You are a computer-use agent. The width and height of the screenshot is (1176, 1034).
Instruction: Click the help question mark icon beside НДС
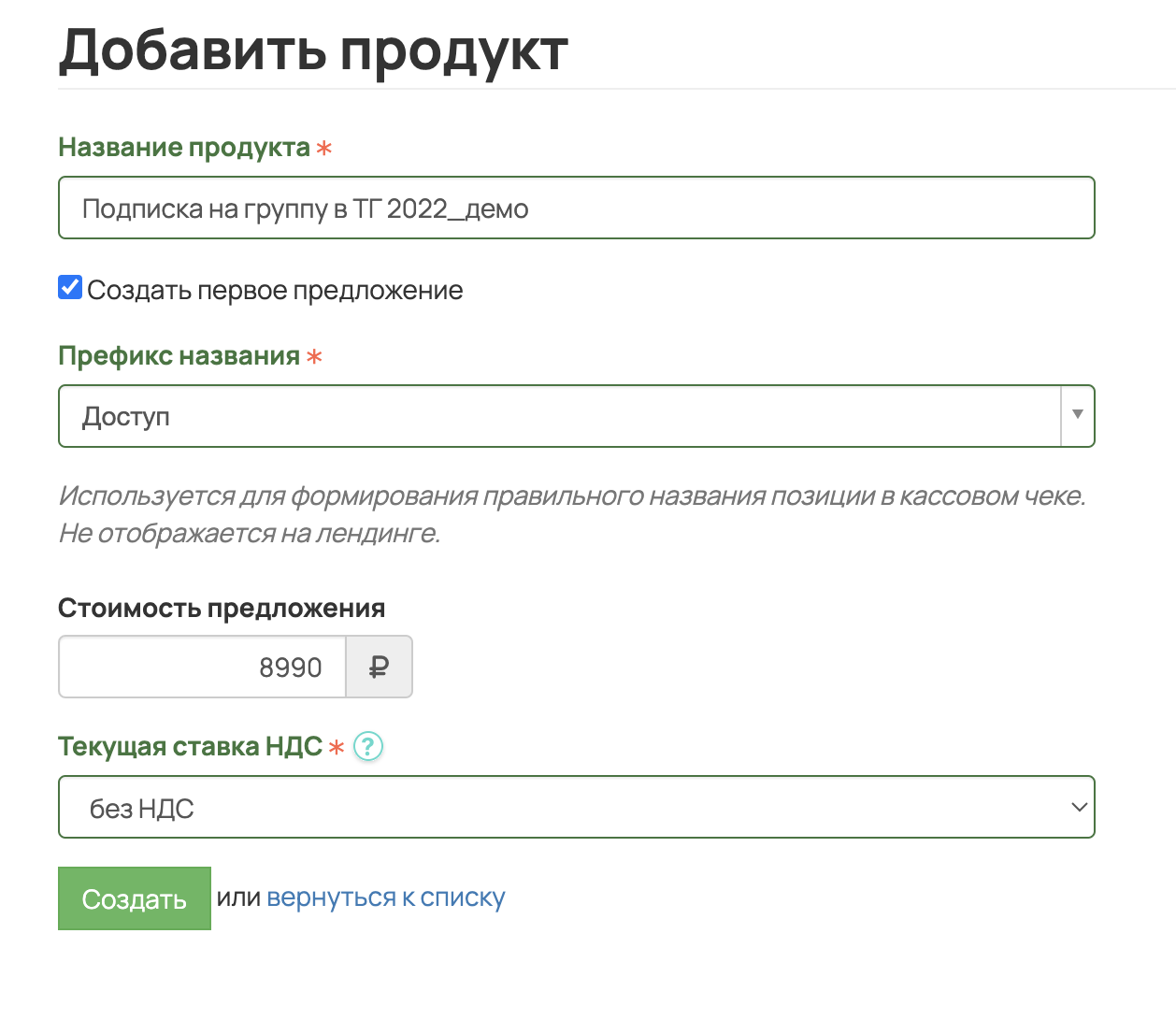point(368,746)
